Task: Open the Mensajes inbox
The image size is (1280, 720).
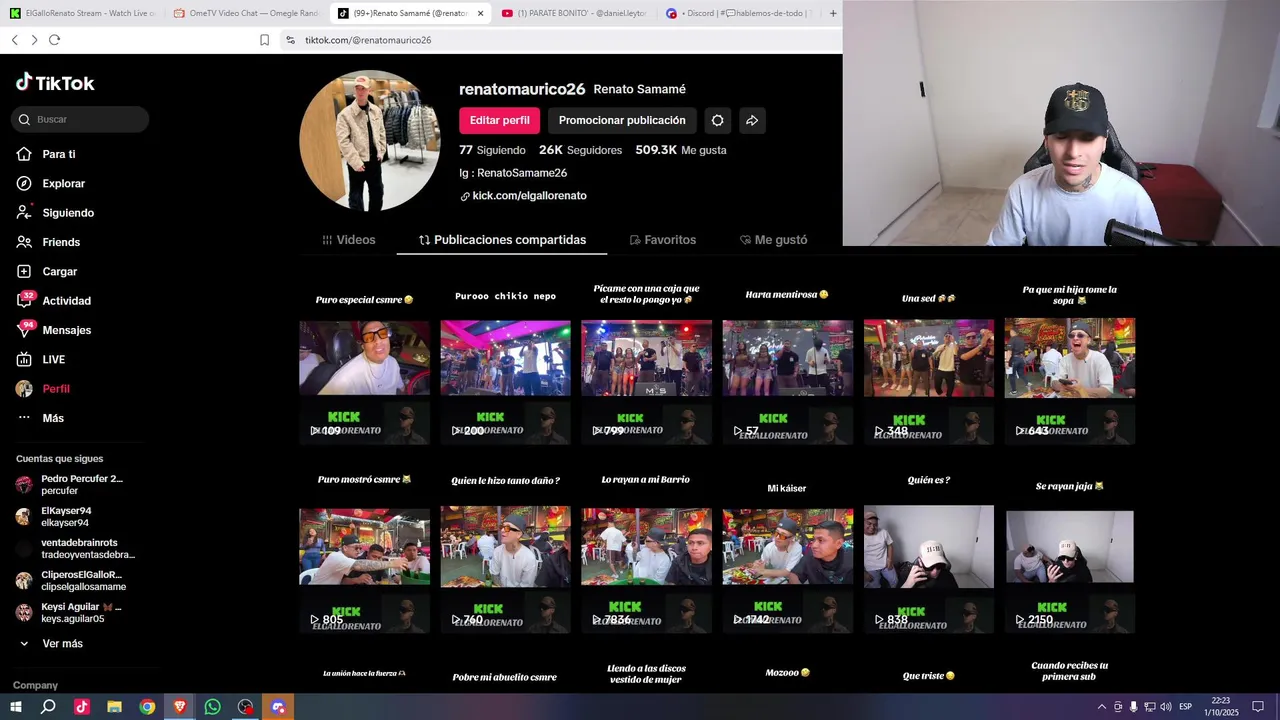Action: tap(54, 330)
